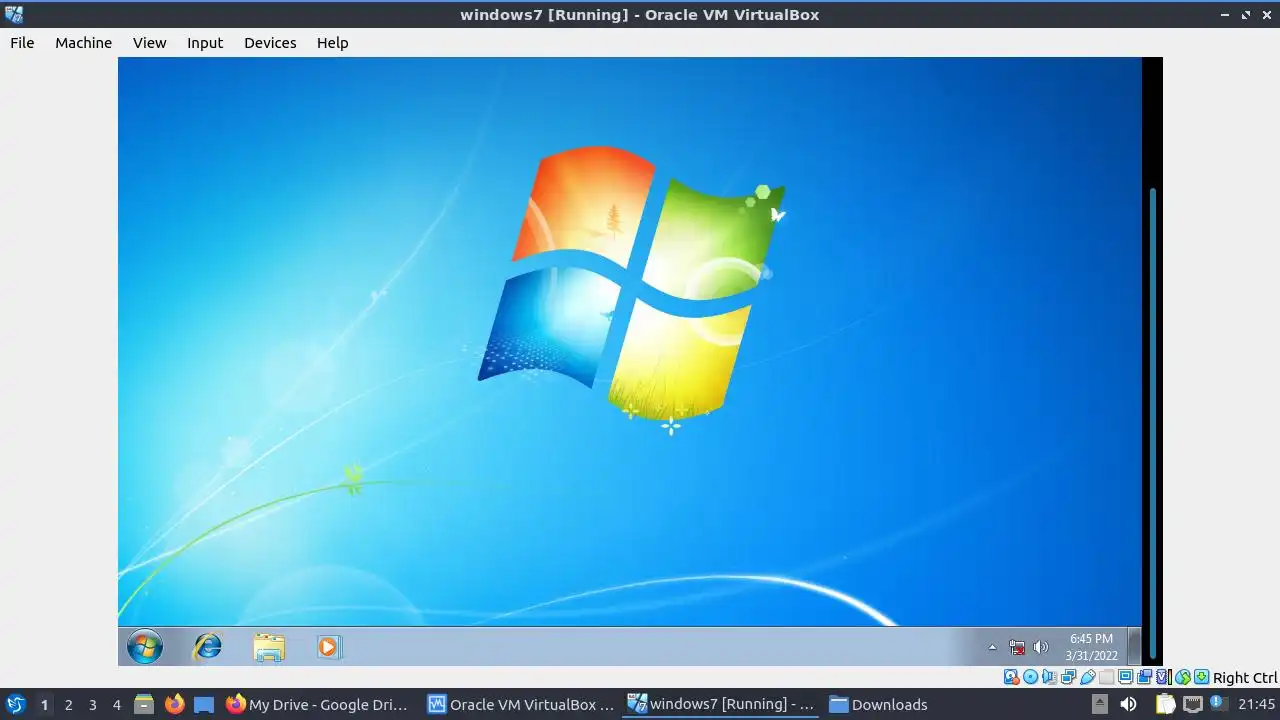Screen dimensions: 1280x720
Task: Open the Devices menu
Action: tap(270, 43)
